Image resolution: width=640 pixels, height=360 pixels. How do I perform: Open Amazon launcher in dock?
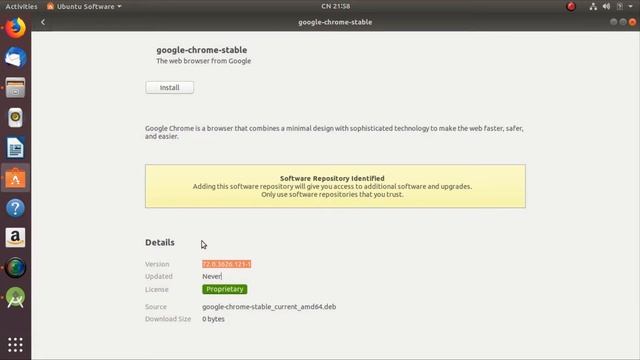(16, 238)
